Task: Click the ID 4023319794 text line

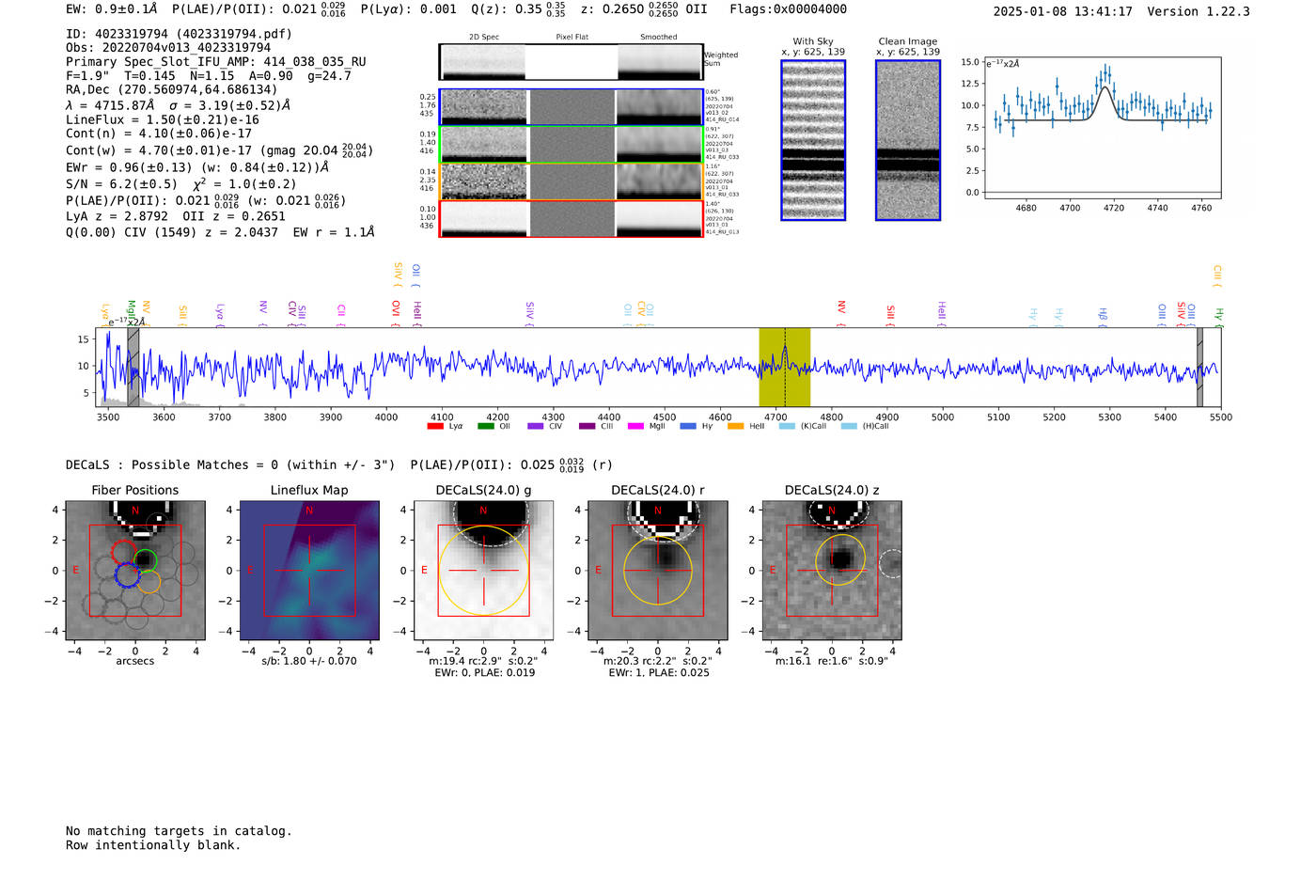Action: [179, 34]
